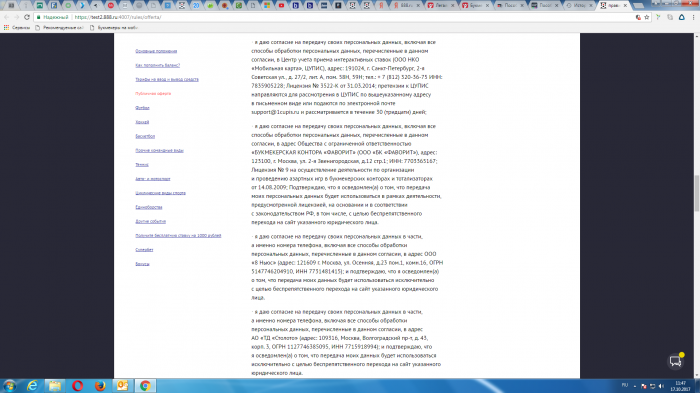Click the page's vertical scrollbar thumb
700x393 pixels.
(x=696, y=193)
